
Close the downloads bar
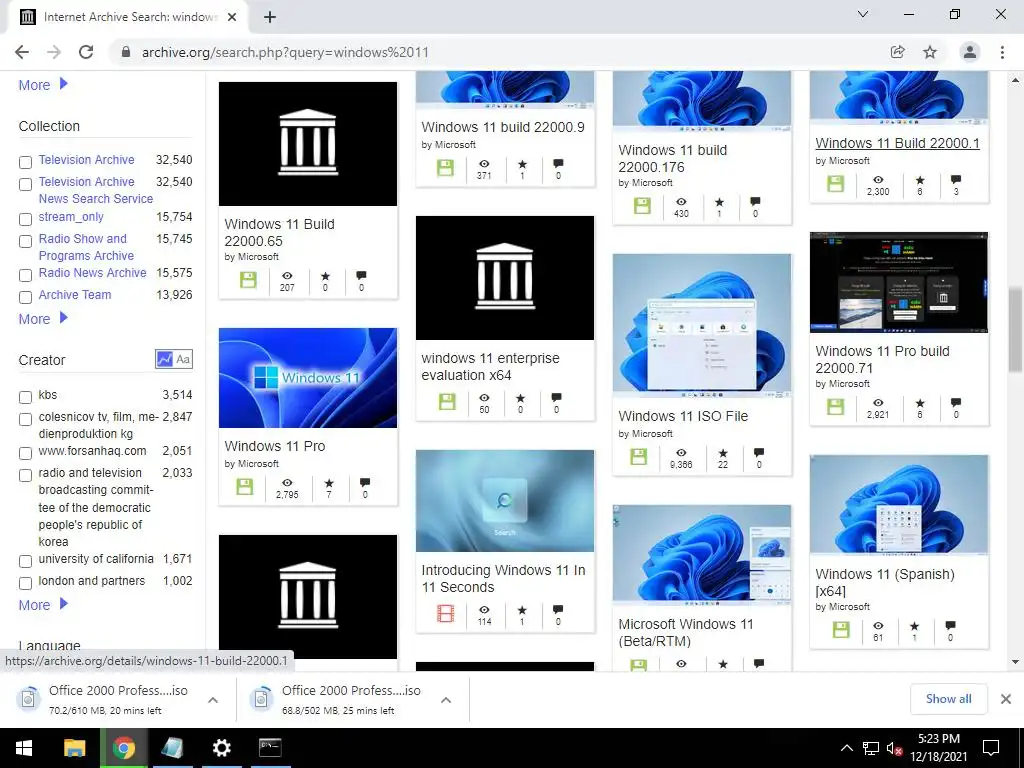[1006, 699]
